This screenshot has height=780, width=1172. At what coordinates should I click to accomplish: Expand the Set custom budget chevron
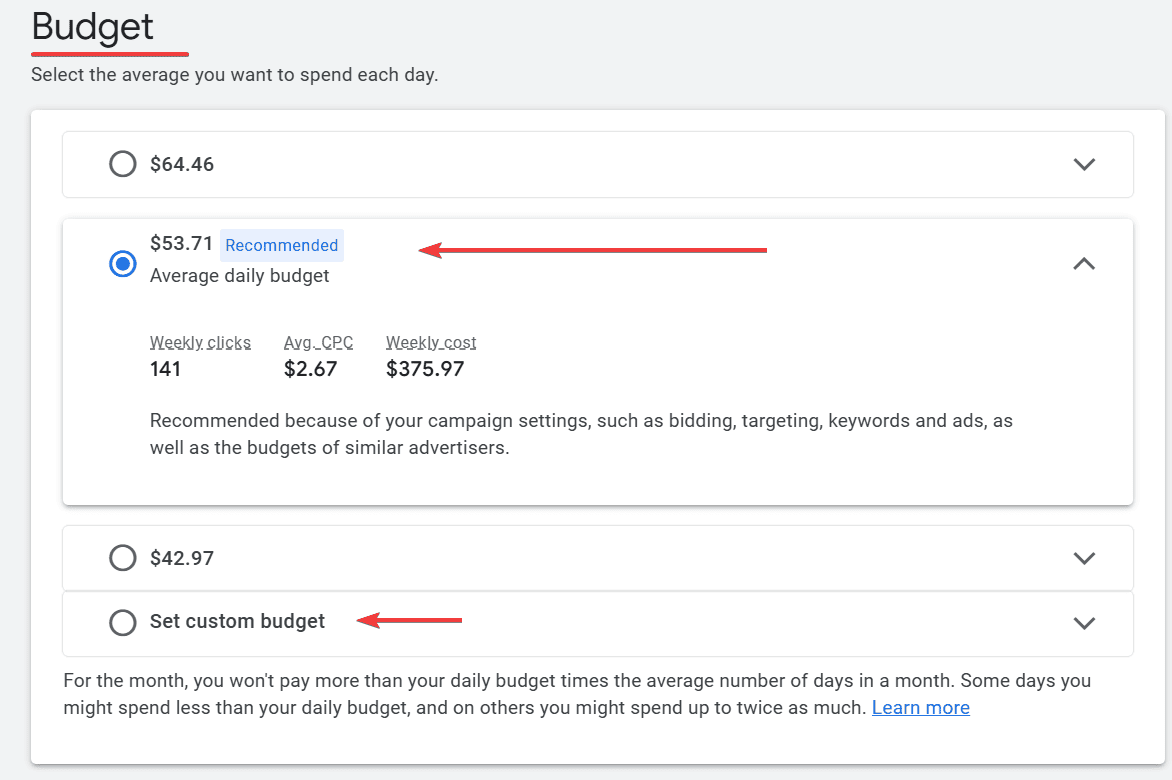pos(1084,622)
